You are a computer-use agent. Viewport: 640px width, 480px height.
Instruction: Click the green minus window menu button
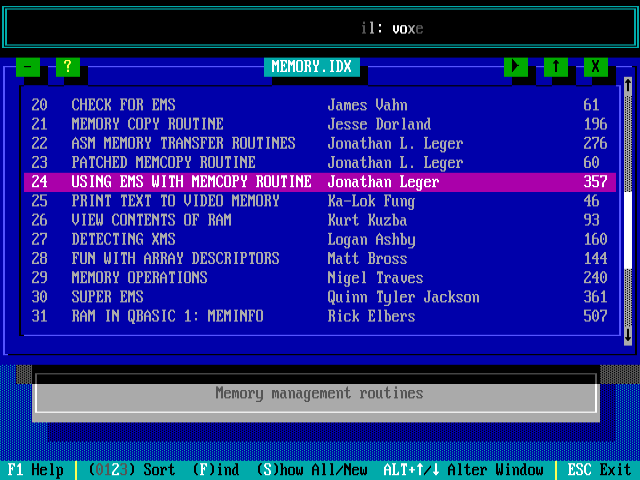tap(28, 66)
